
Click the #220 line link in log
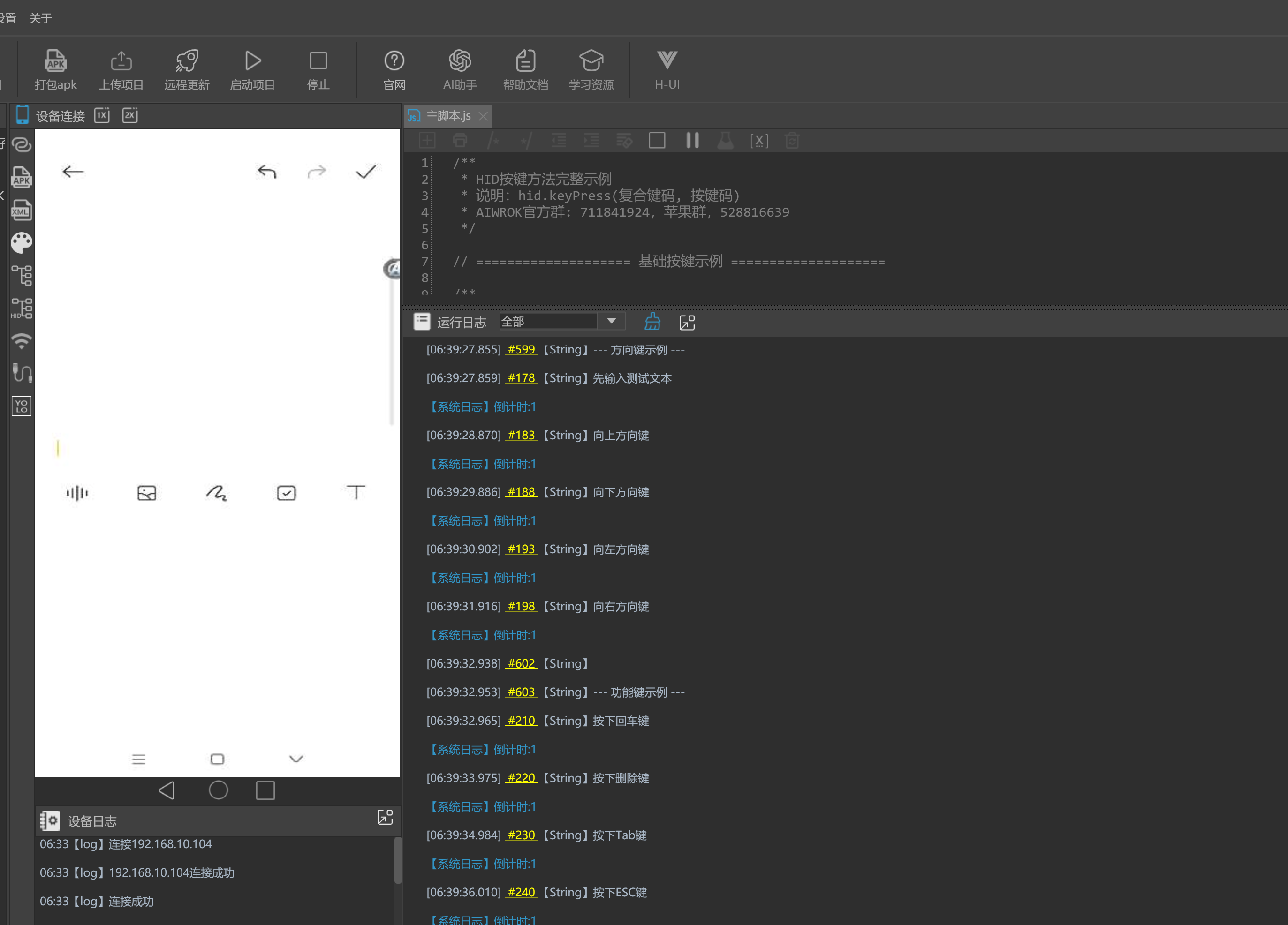521,778
